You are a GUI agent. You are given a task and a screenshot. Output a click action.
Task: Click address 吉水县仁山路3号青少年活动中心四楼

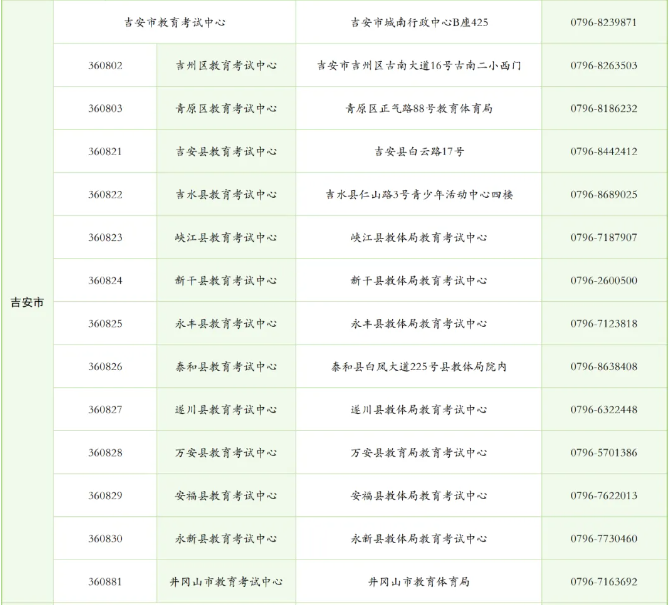click(419, 194)
